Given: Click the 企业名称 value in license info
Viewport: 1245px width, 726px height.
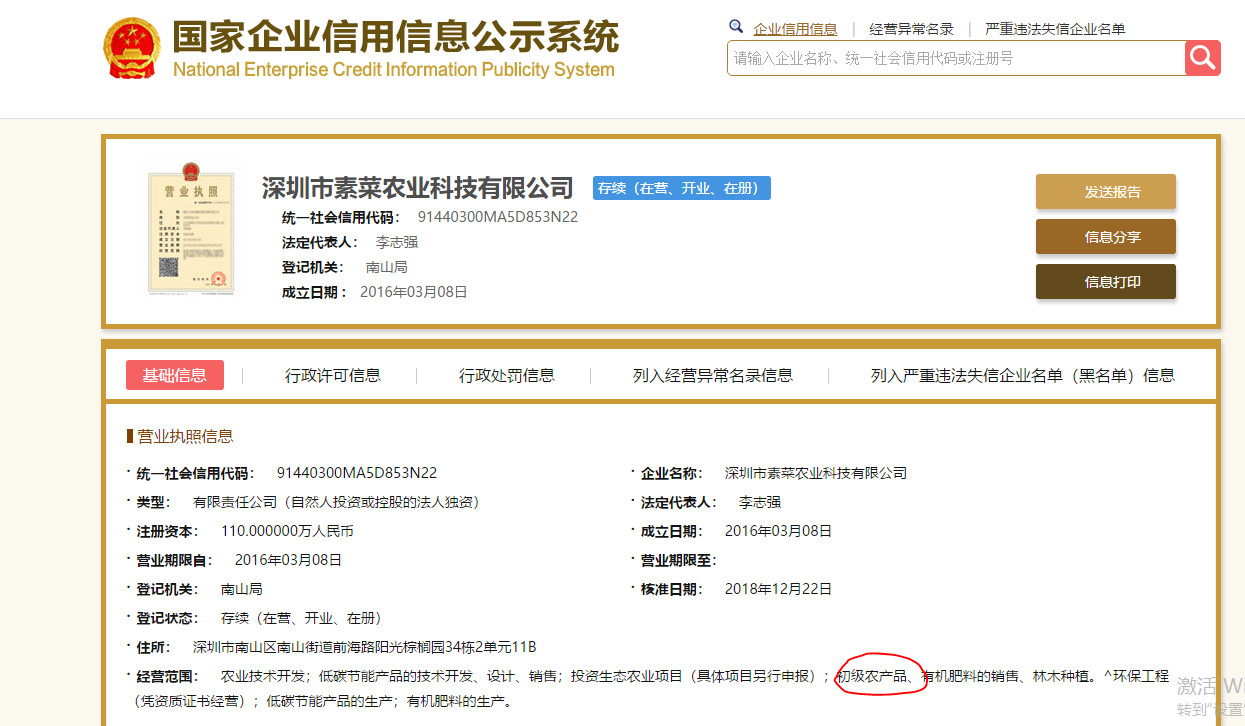Looking at the screenshot, I should point(816,473).
